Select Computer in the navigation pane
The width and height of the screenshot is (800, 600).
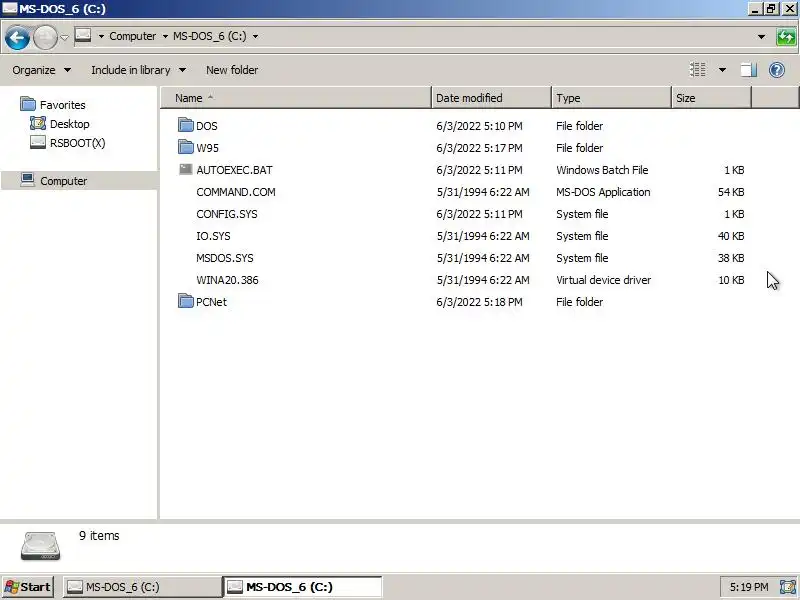tap(64, 181)
